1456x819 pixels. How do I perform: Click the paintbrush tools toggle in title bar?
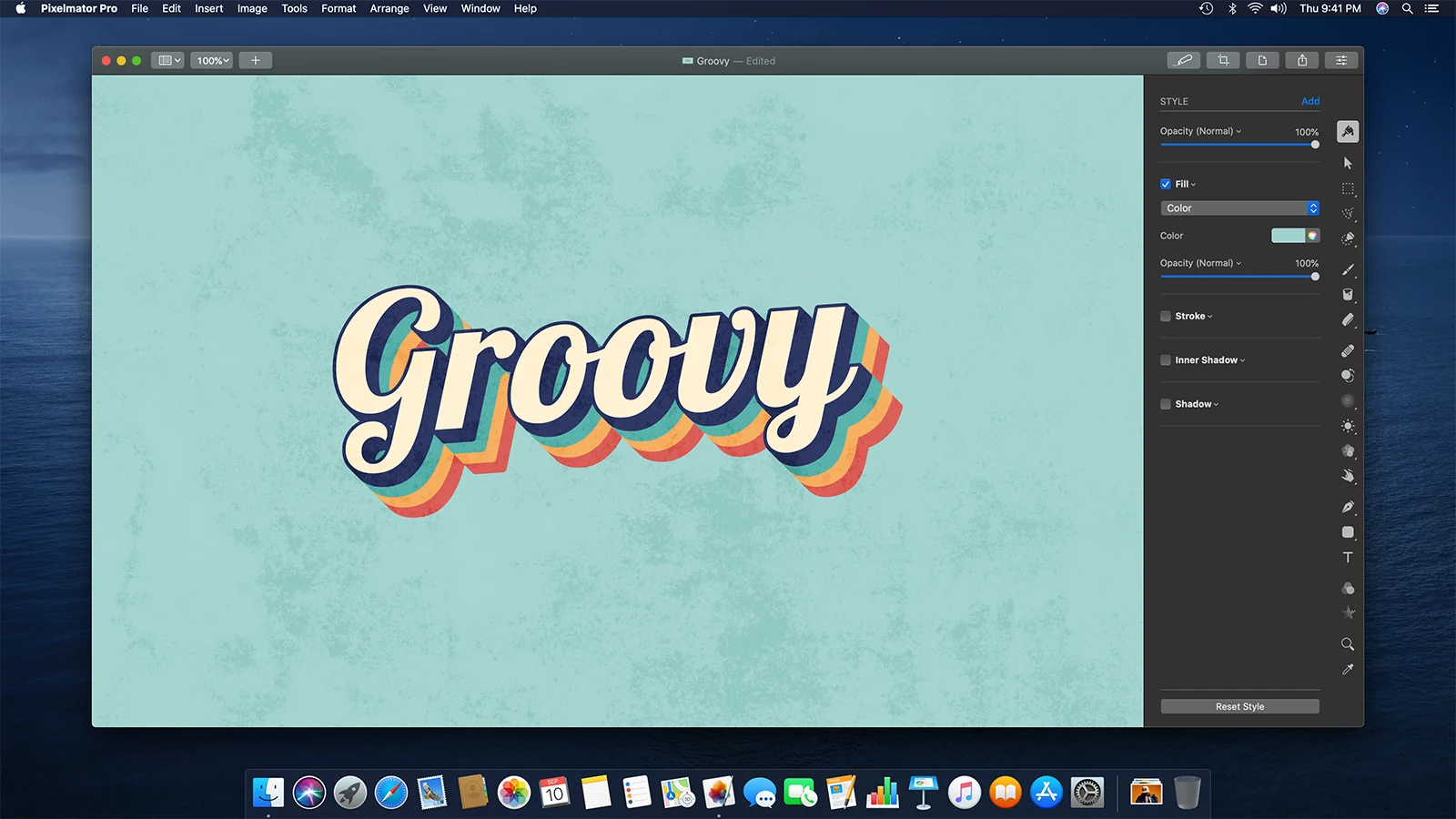click(1184, 60)
